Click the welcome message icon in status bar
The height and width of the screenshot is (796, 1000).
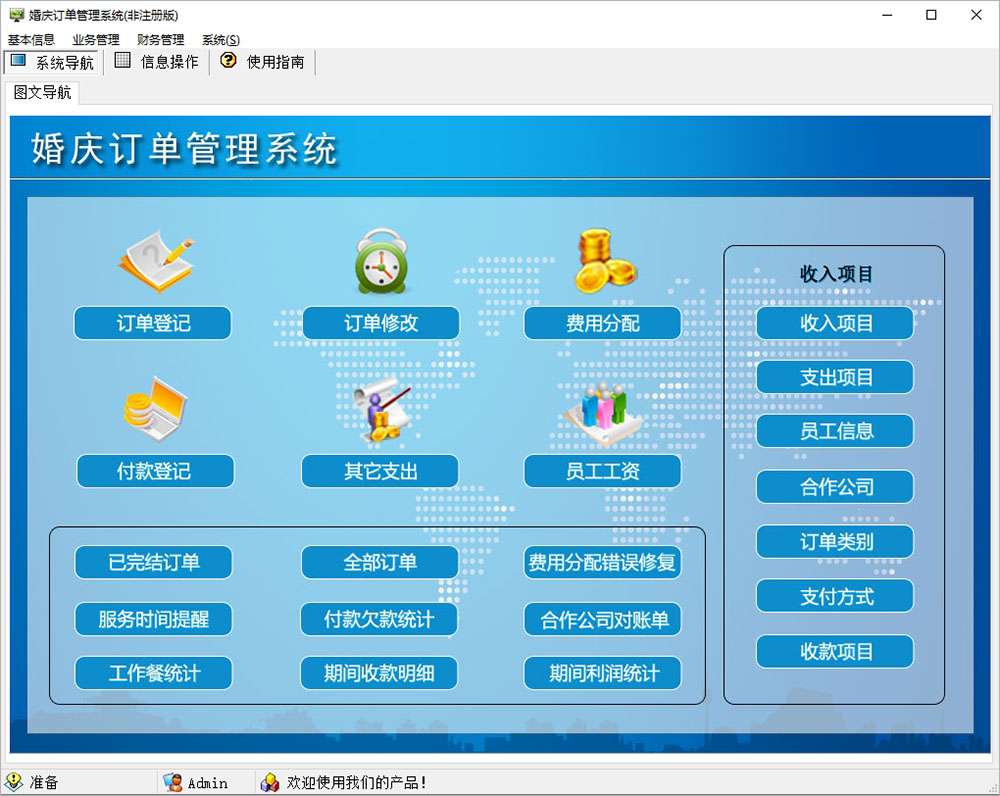click(270, 783)
